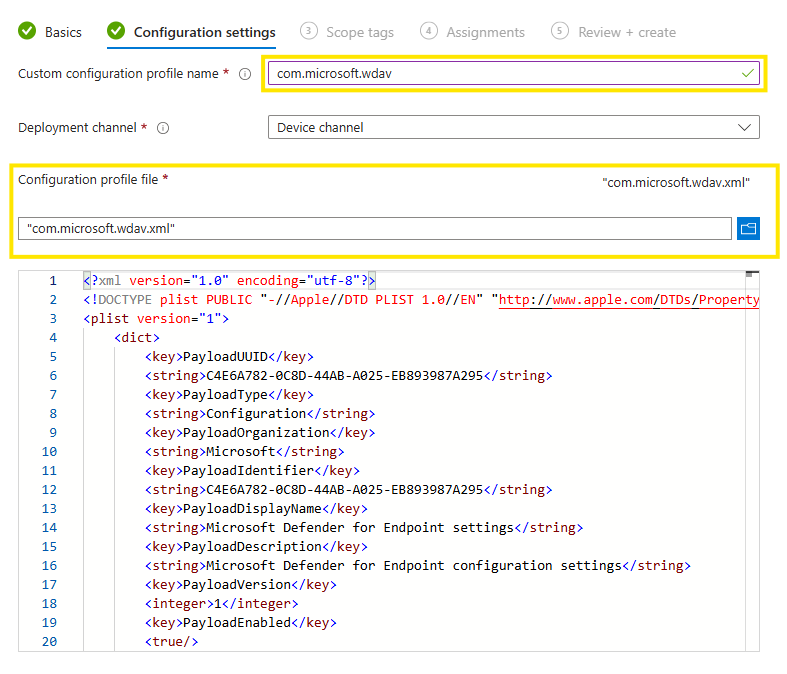Open the Basics step tab
Screen dimensions: 787x674
coord(63,32)
